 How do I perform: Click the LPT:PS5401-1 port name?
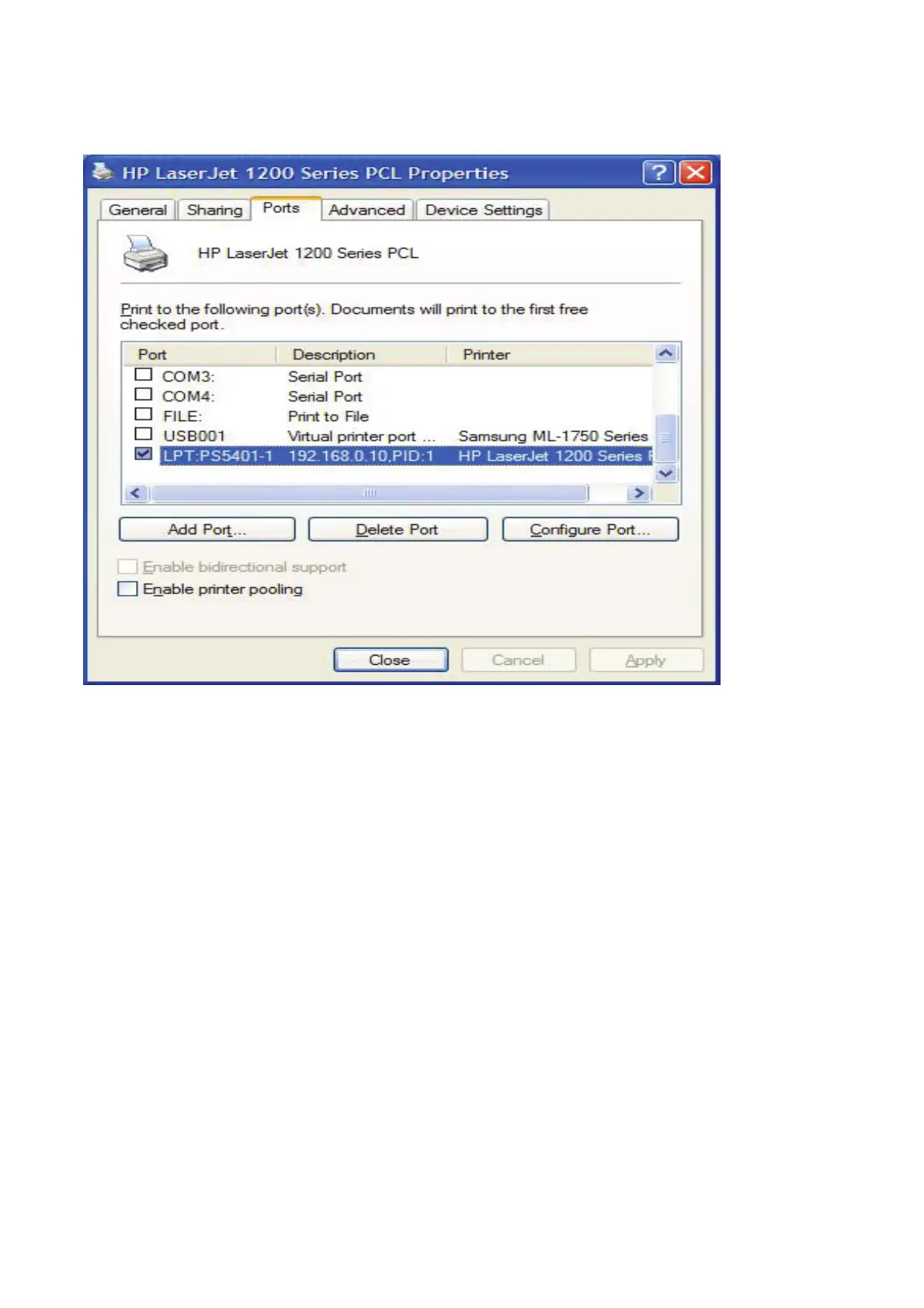tap(217, 456)
